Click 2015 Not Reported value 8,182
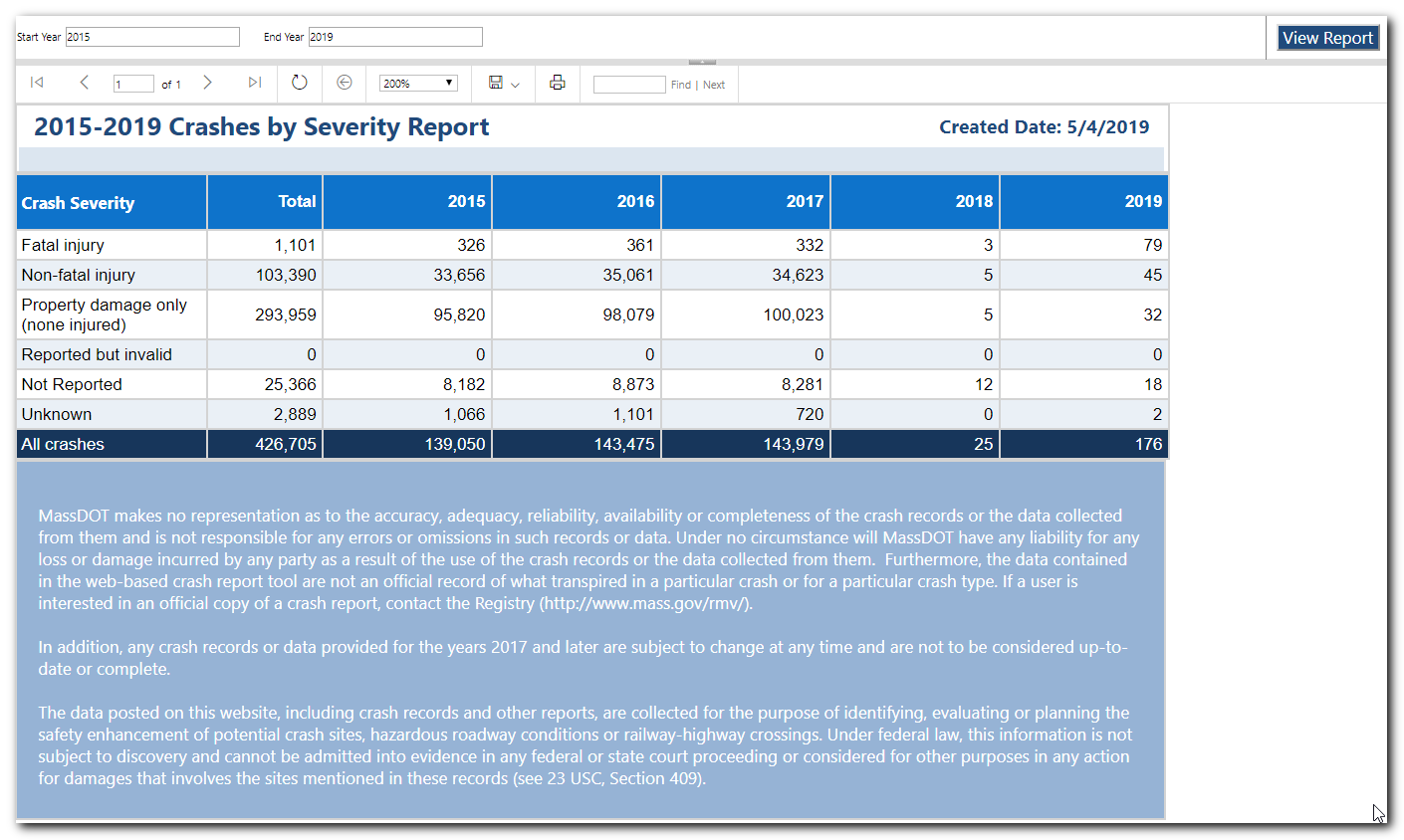This screenshot has height=840, width=1404. [464, 384]
